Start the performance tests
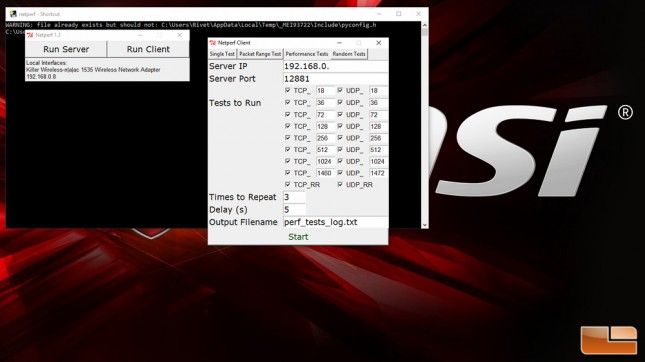Viewport: 645px width, 362px height. point(298,237)
